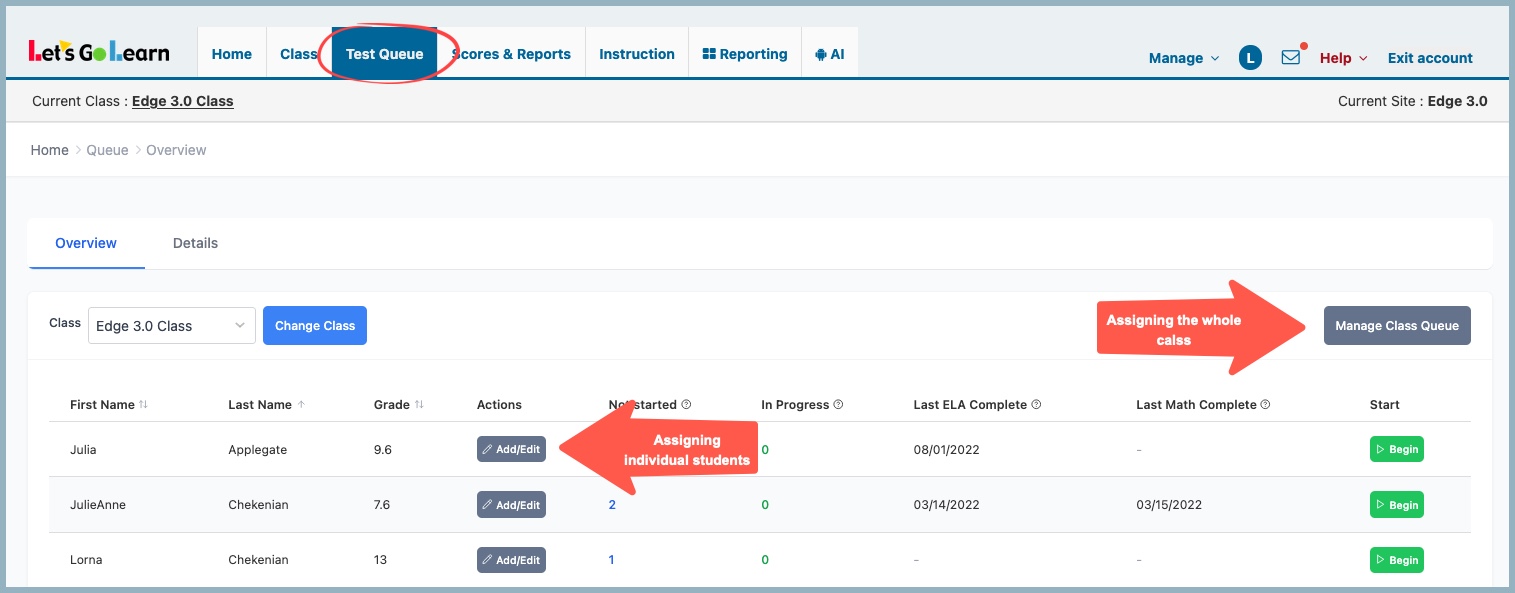Click Add/Edit for Julia Applegate

pyautogui.click(x=511, y=450)
